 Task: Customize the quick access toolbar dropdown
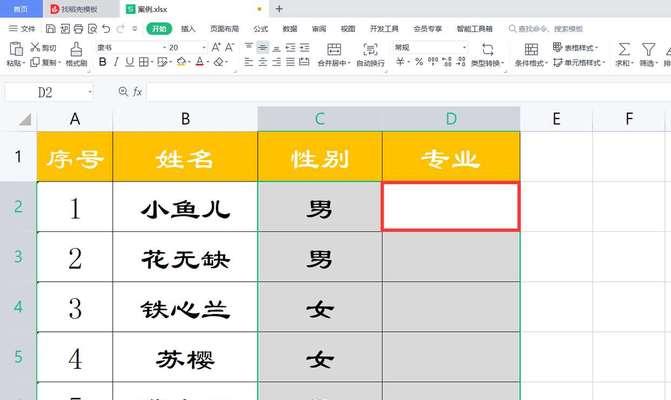134,29
